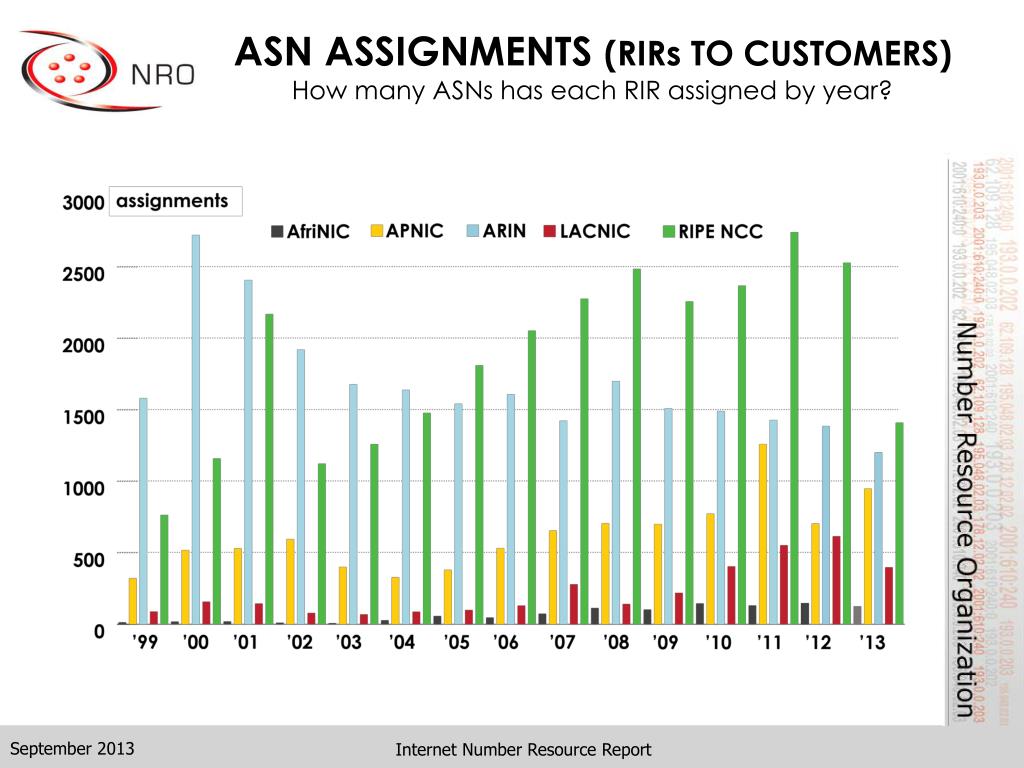Click the 2000 y-axis value
The width and height of the screenshot is (1024, 768).
[84, 345]
